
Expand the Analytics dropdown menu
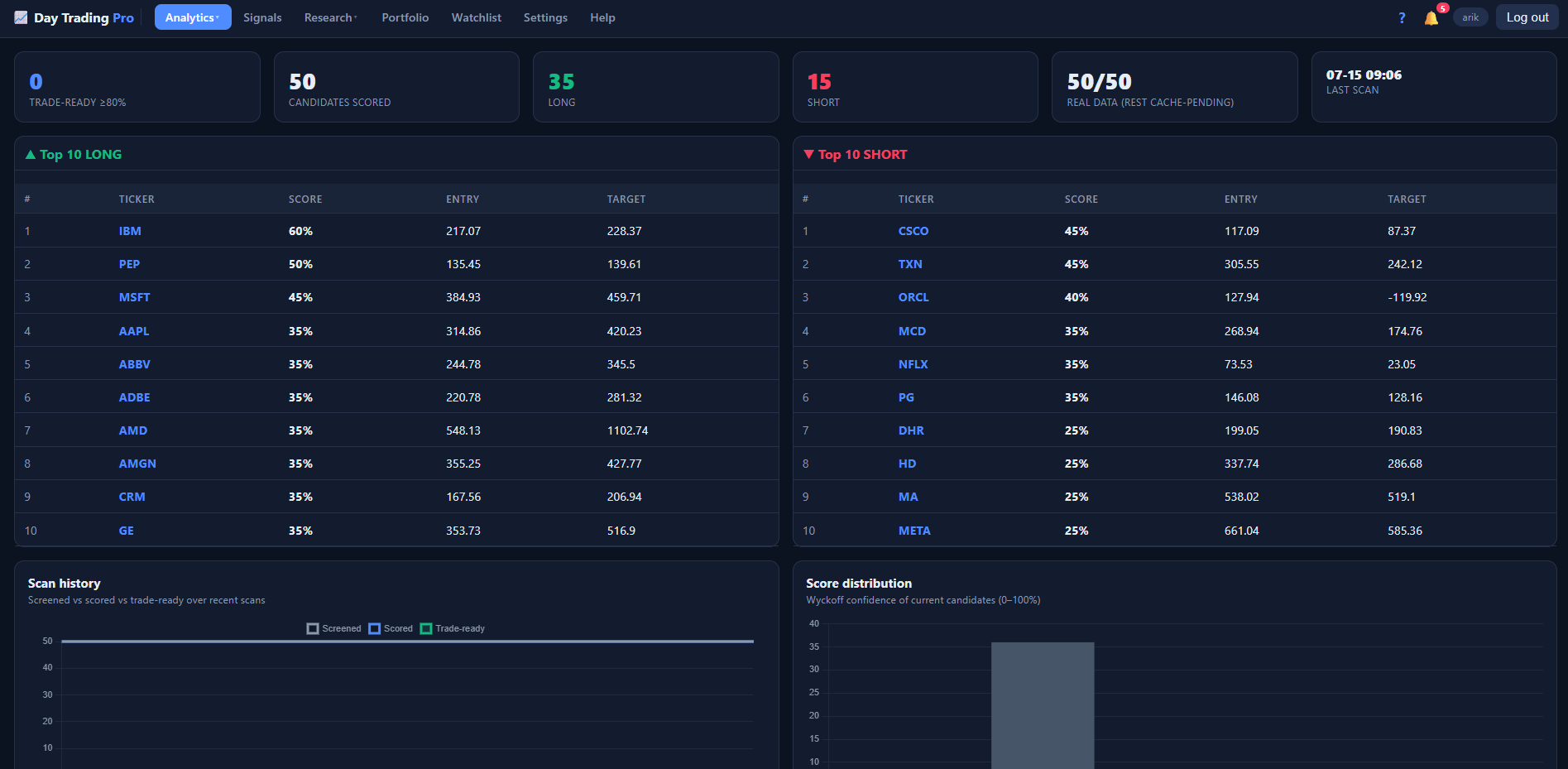pyautogui.click(x=193, y=17)
